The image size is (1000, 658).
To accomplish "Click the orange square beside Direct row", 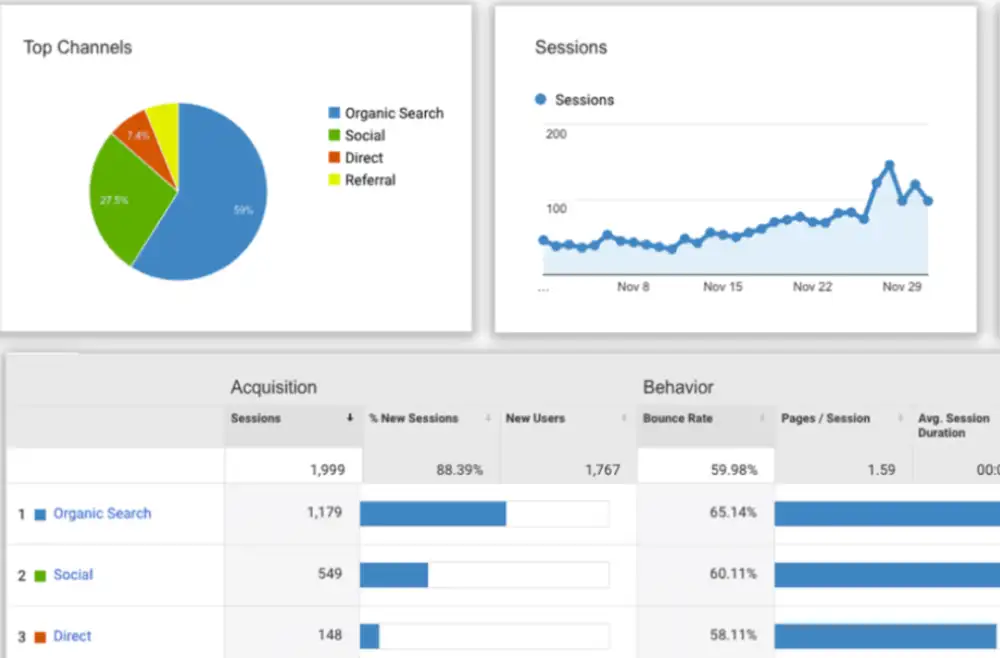I will pyautogui.click(x=40, y=637).
